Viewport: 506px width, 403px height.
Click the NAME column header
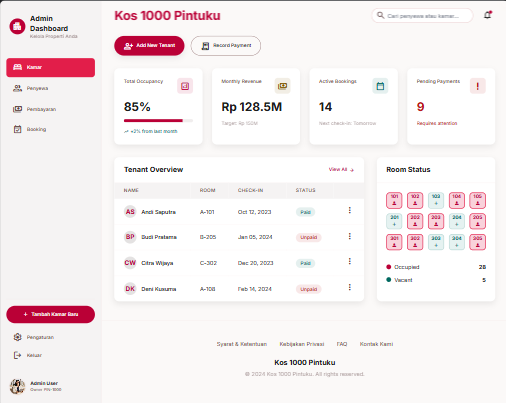pyautogui.click(x=131, y=190)
